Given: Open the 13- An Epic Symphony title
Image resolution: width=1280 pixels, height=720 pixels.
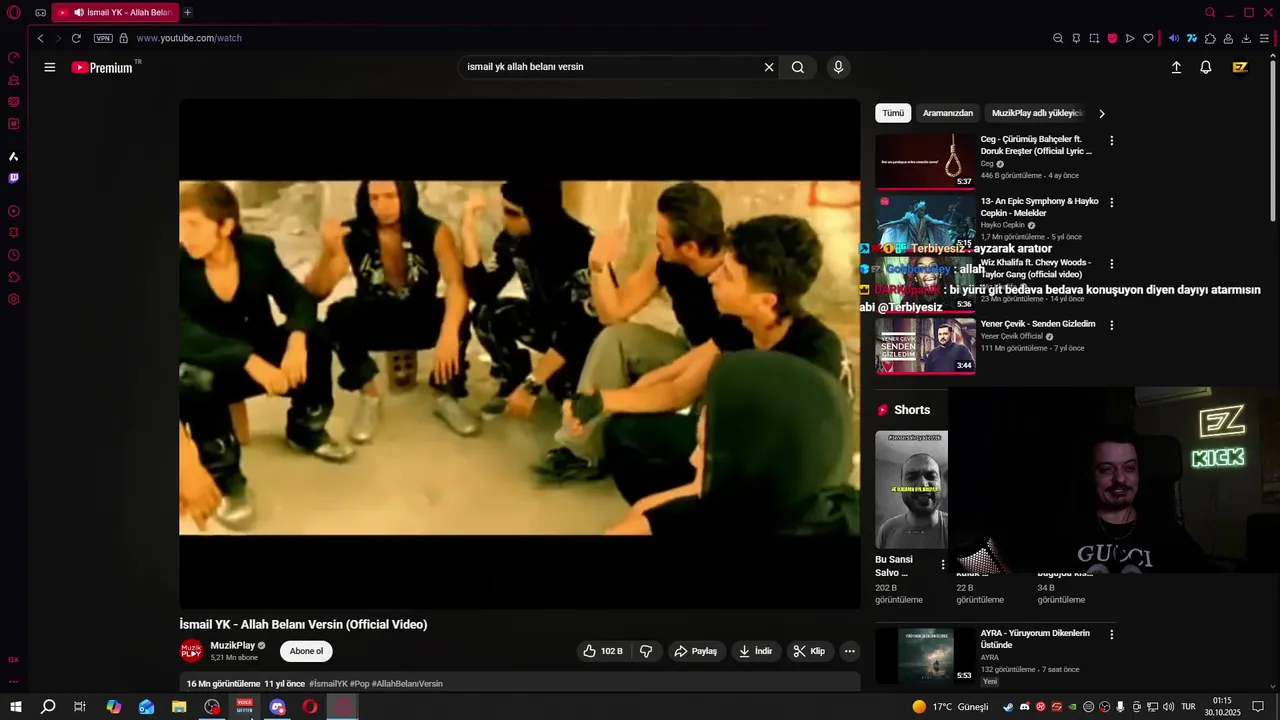Looking at the screenshot, I should coord(1039,207).
